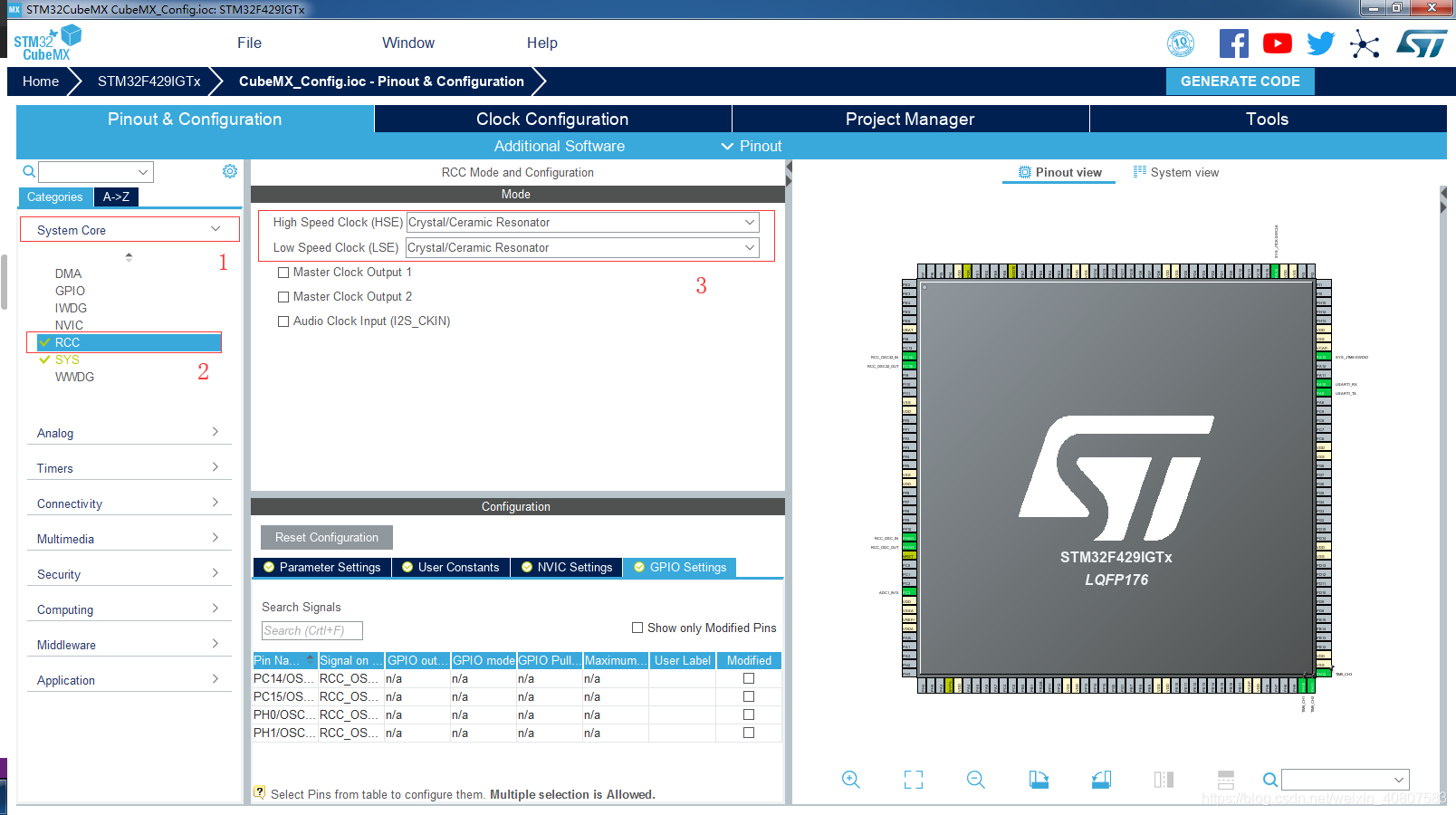
Task: Toggle the horizontal layout view icon
Action: click(x=1226, y=780)
